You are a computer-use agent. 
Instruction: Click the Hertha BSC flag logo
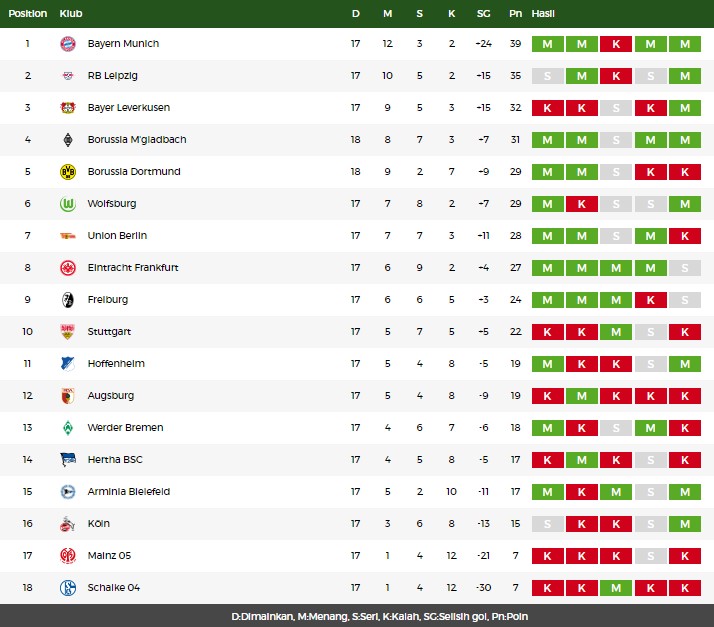tap(68, 459)
